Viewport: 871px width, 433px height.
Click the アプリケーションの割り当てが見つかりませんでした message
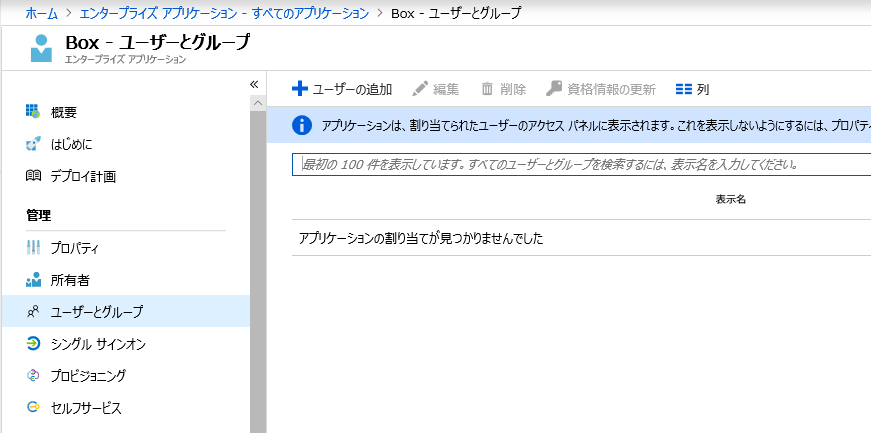[421, 238]
